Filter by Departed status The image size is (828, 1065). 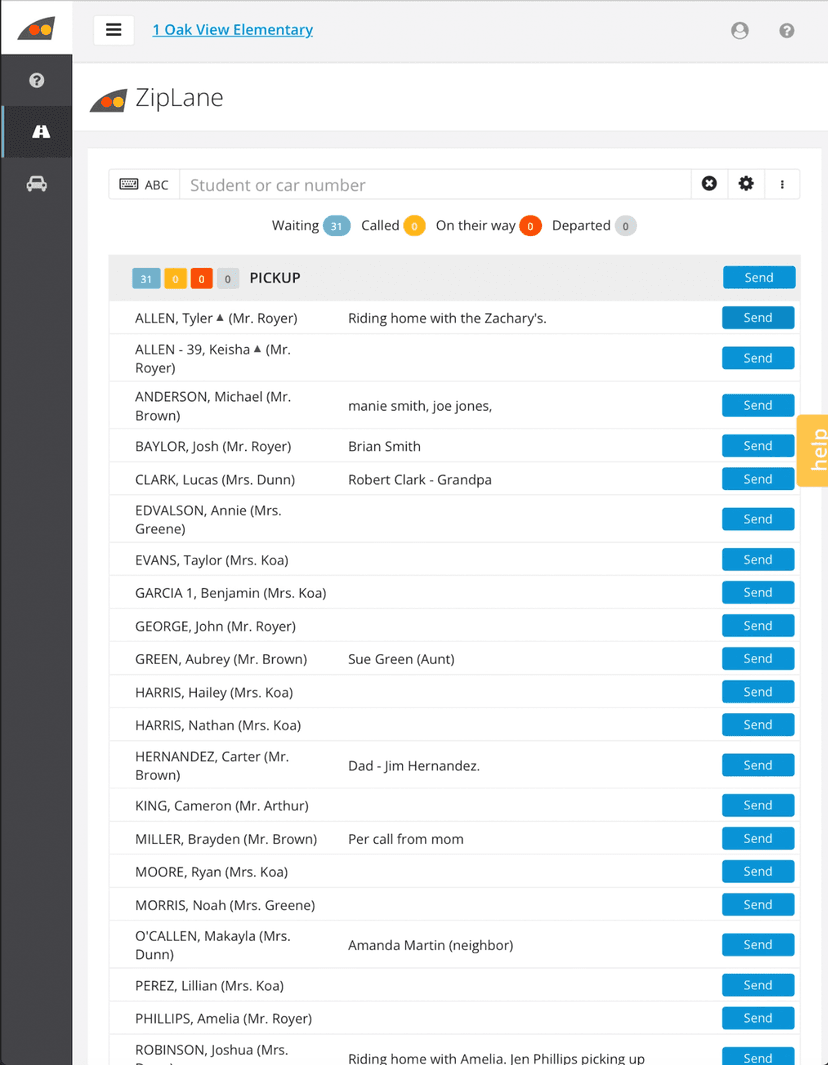click(x=625, y=226)
